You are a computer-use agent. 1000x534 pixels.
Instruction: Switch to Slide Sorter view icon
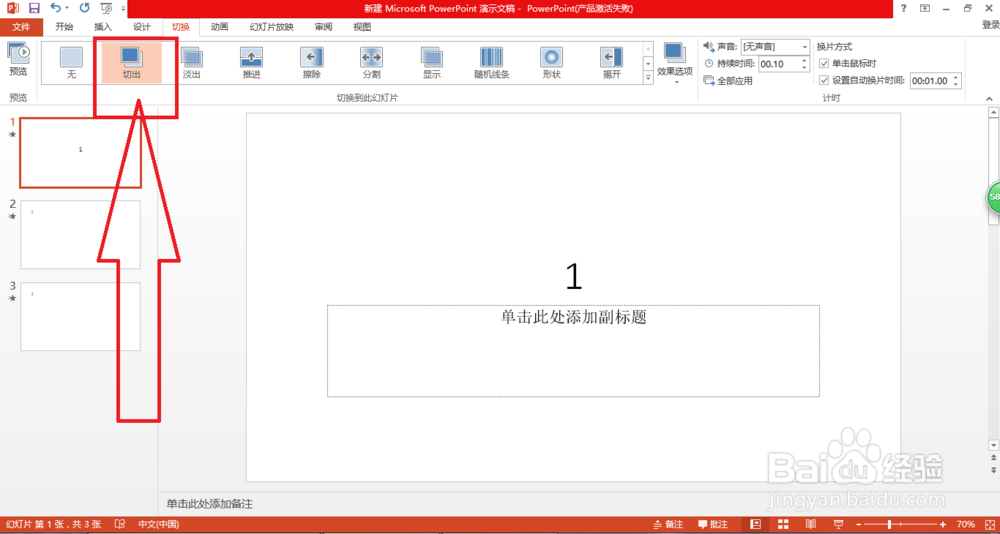(783, 524)
